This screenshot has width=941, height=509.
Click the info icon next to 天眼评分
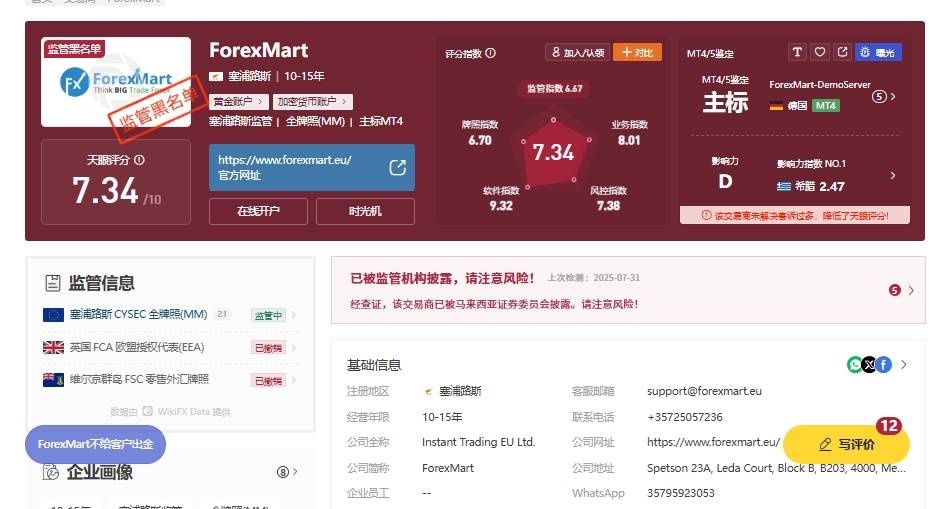click(x=139, y=160)
